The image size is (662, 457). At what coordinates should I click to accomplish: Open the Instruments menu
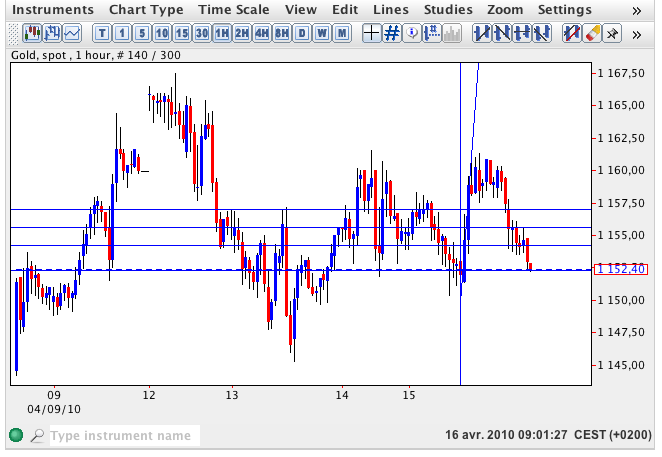tap(54, 10)
